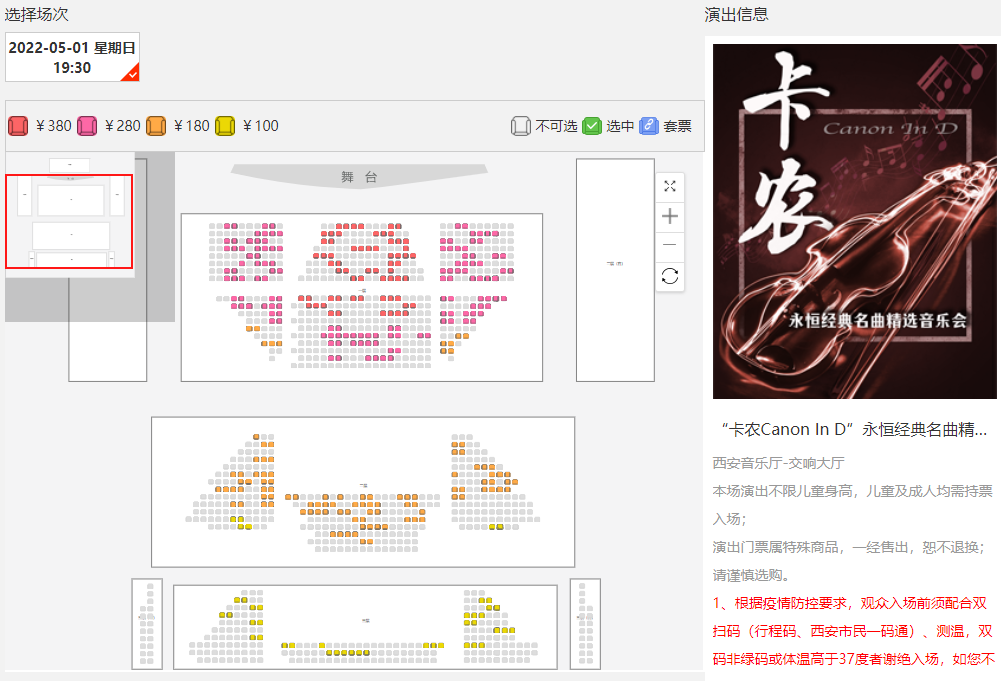
Task: Click the 演出信息 heading
Action: point(737,14)
